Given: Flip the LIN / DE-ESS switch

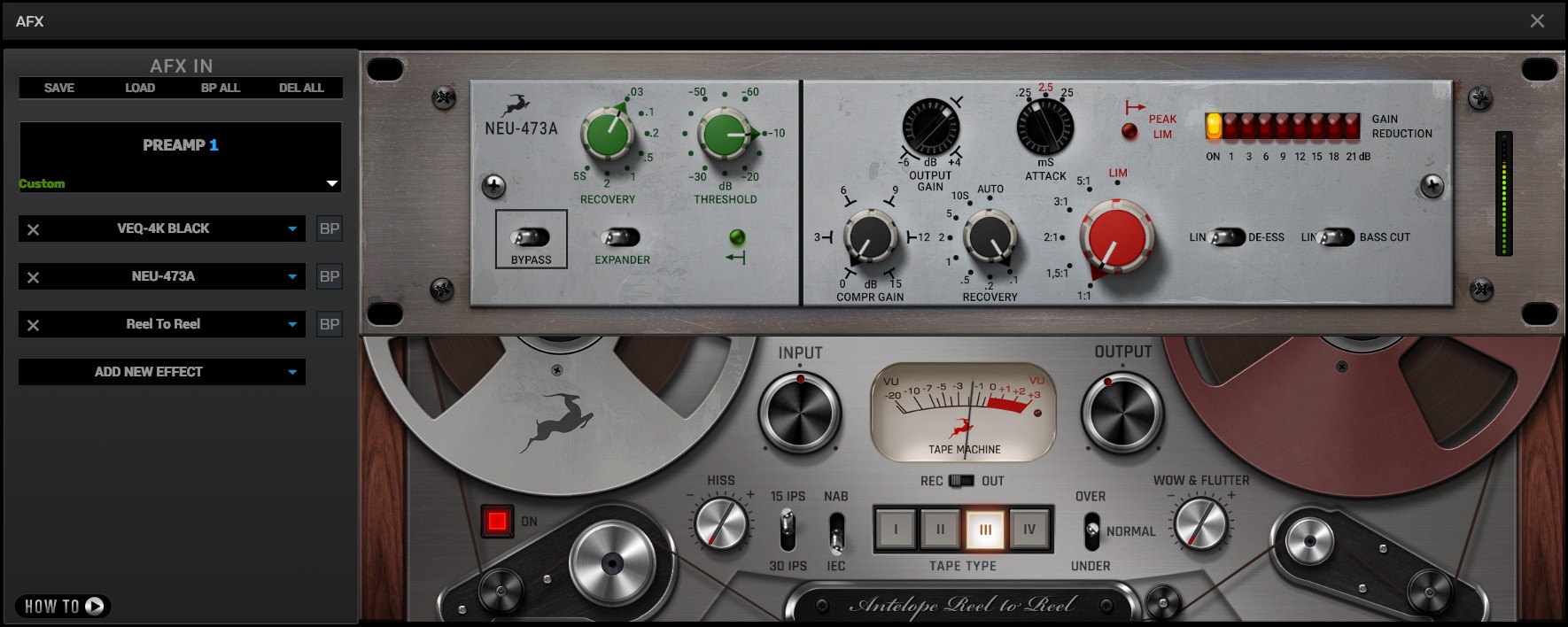Looking at the screenshot, I should 1228,237.
